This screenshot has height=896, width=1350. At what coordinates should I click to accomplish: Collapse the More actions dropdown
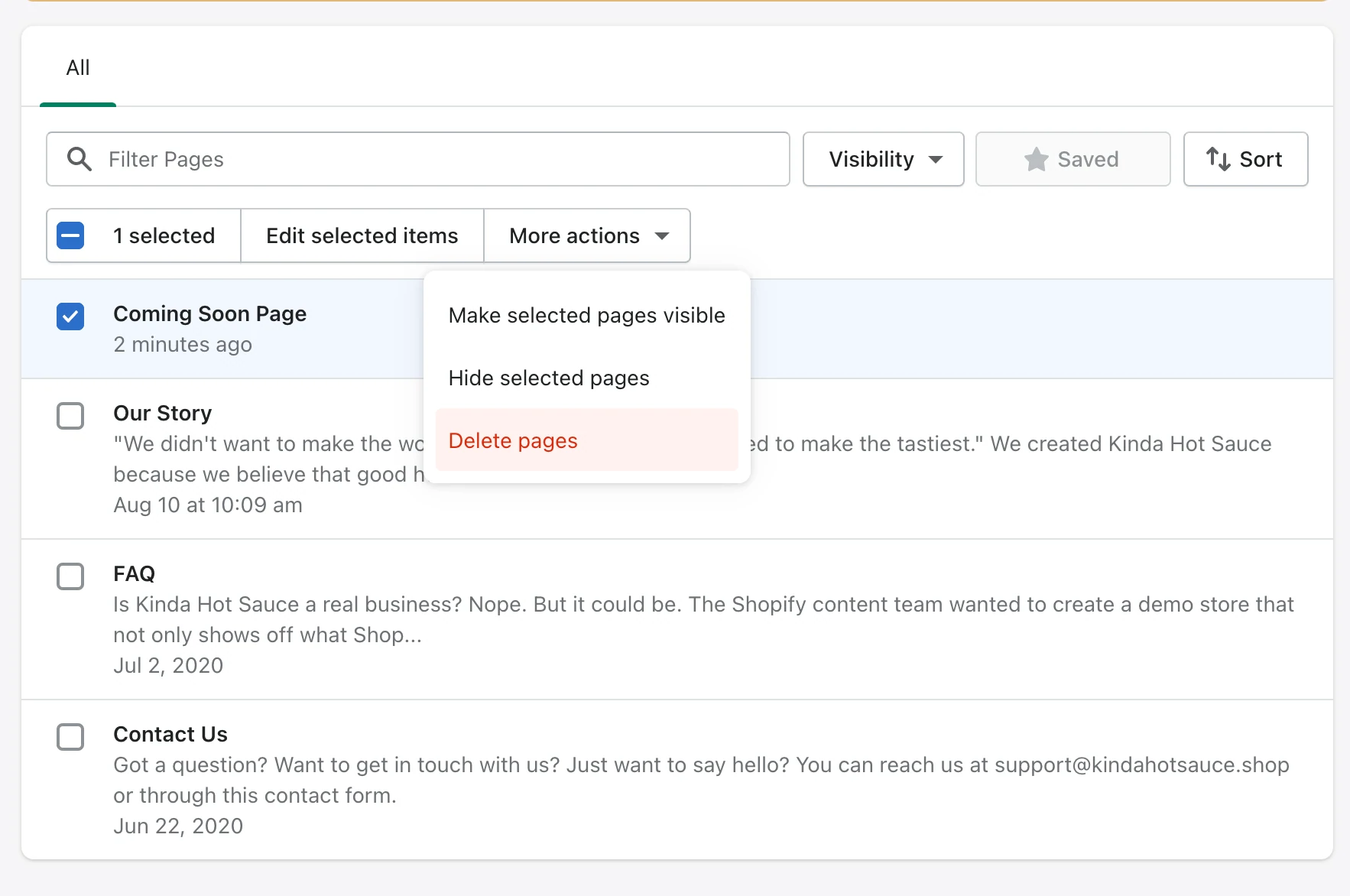(586, 235)
